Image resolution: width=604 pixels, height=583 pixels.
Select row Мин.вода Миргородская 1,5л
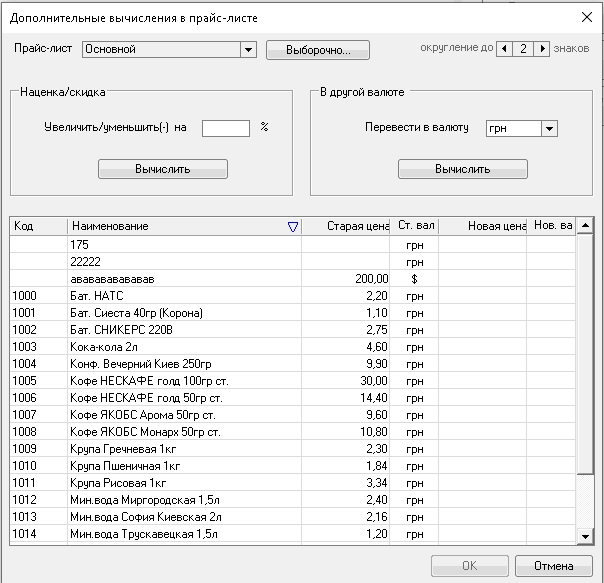pyautogui.click(x=293, y=499)
